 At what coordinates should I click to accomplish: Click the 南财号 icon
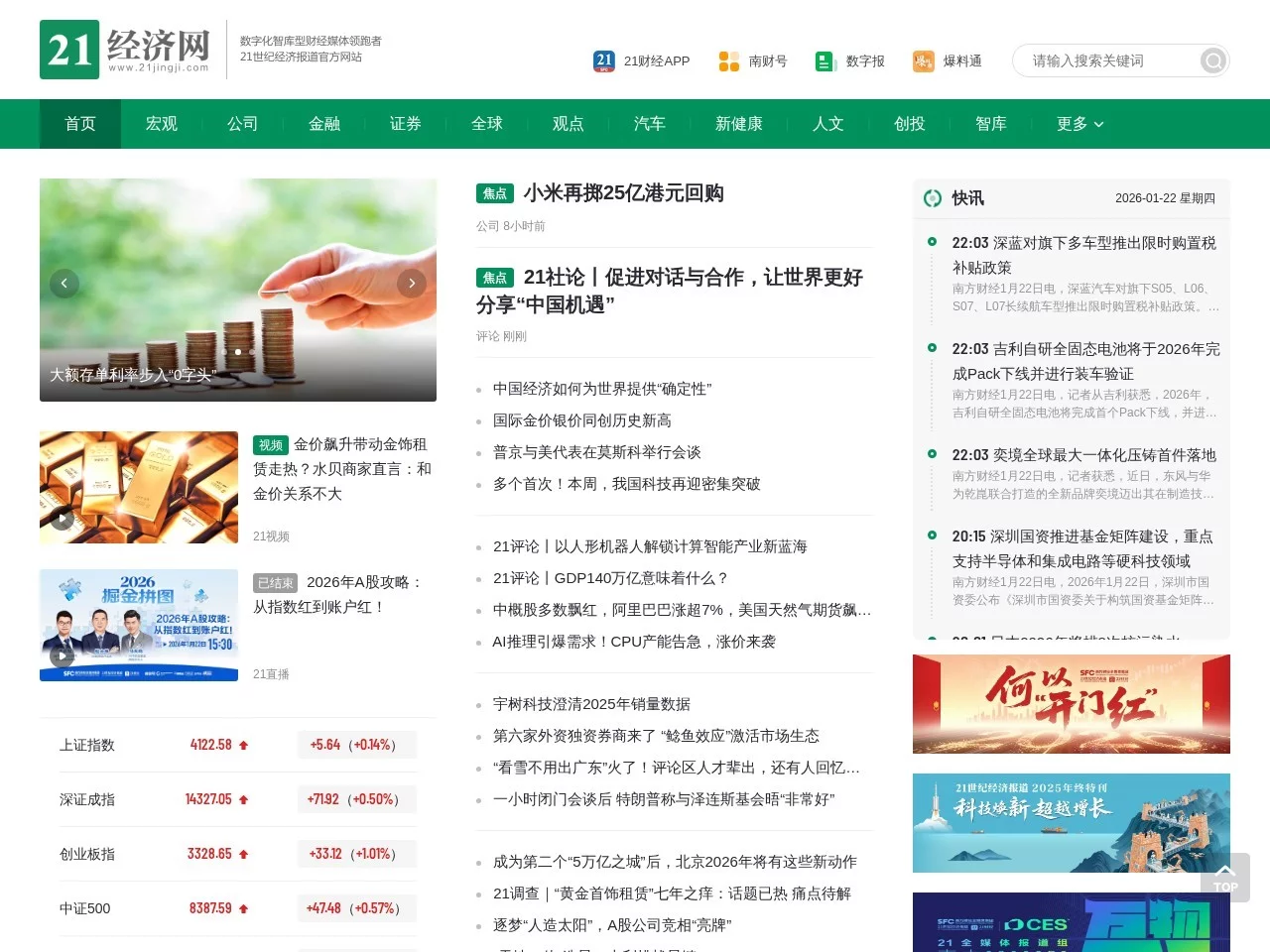(727, 60)
